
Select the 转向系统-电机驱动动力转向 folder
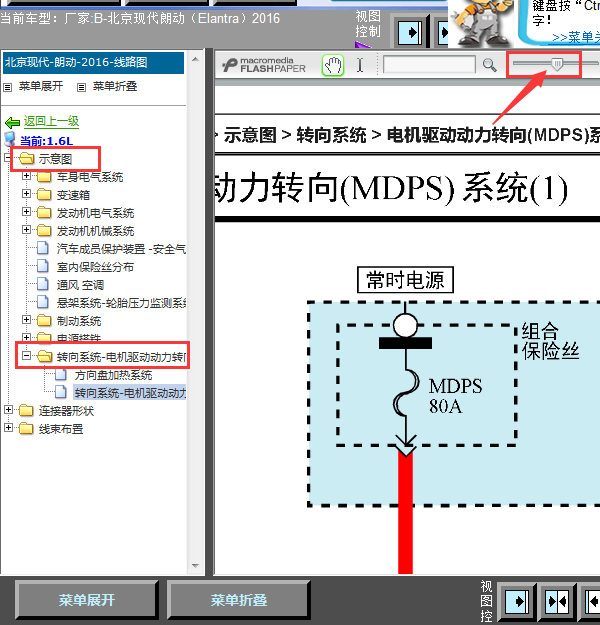tap(121, 357)
